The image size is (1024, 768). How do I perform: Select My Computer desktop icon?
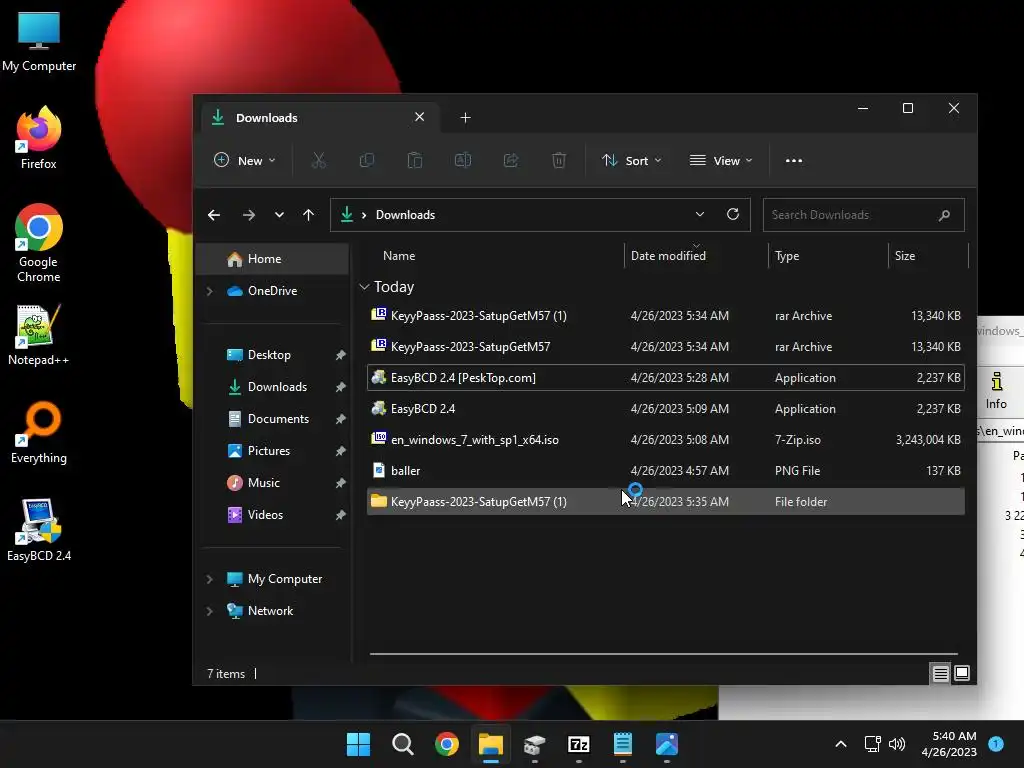tap(39, 42)
